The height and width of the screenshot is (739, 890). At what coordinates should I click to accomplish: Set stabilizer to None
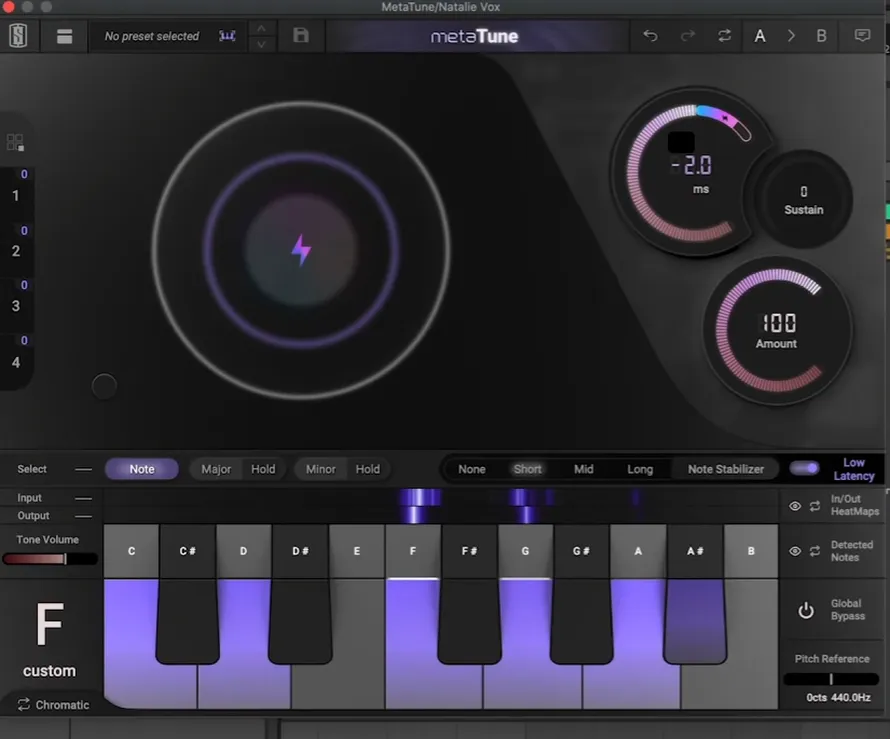pos(472,469)
